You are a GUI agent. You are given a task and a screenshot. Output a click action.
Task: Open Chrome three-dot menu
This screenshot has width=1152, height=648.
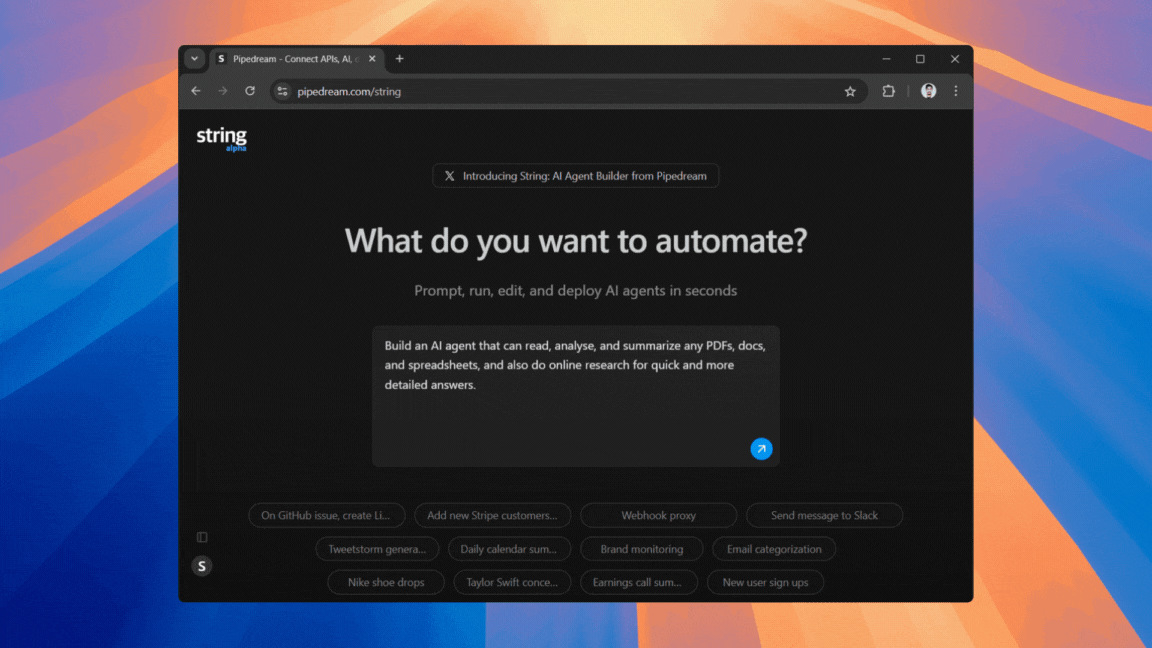(x=956, y=91)
